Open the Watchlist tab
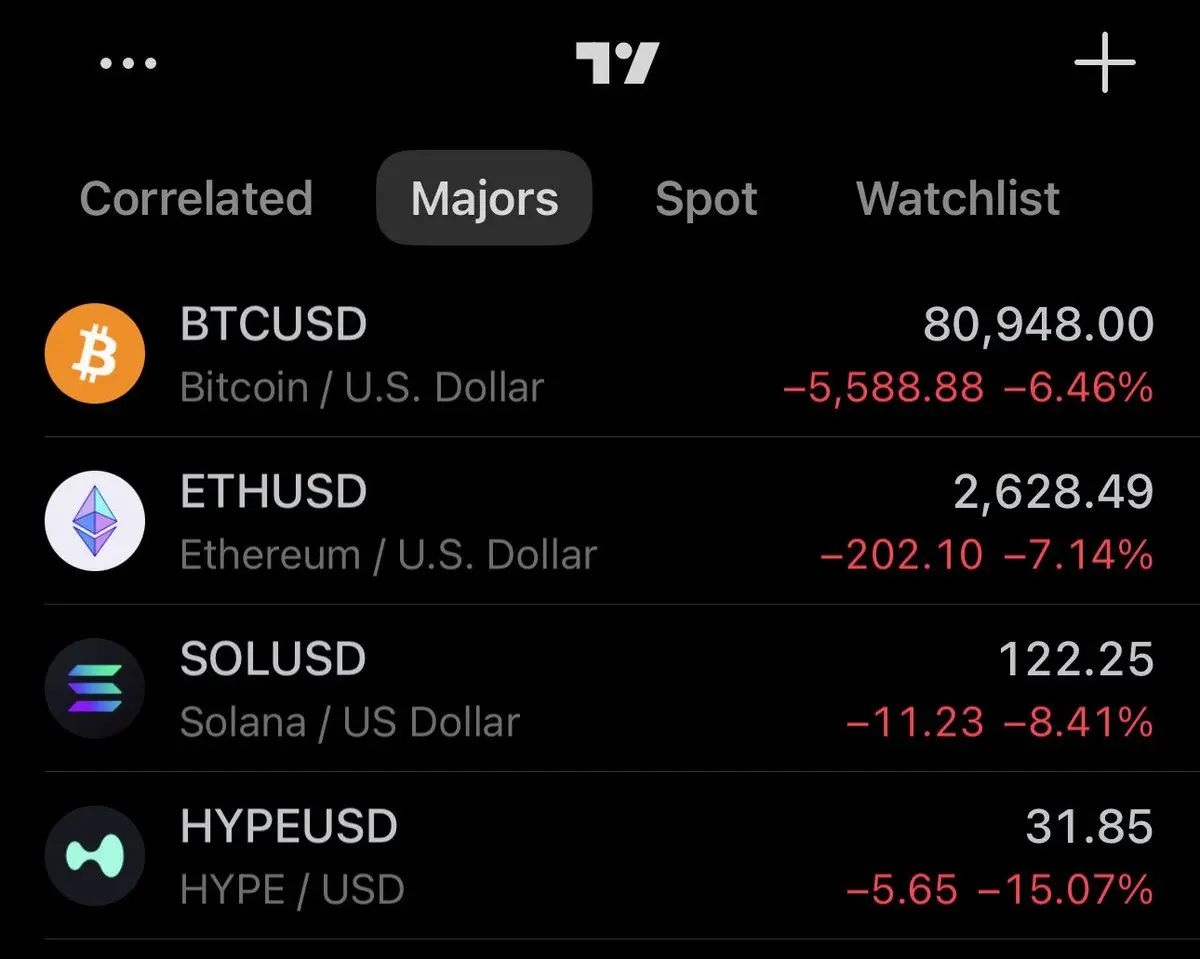 [958, 198]
